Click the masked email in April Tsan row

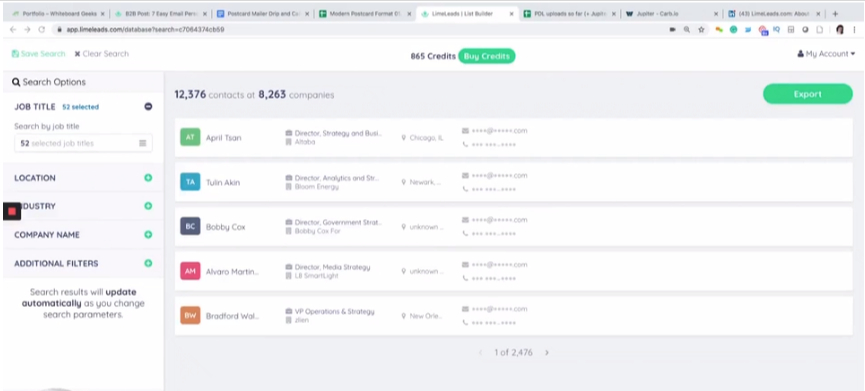[x=499, y=131]
